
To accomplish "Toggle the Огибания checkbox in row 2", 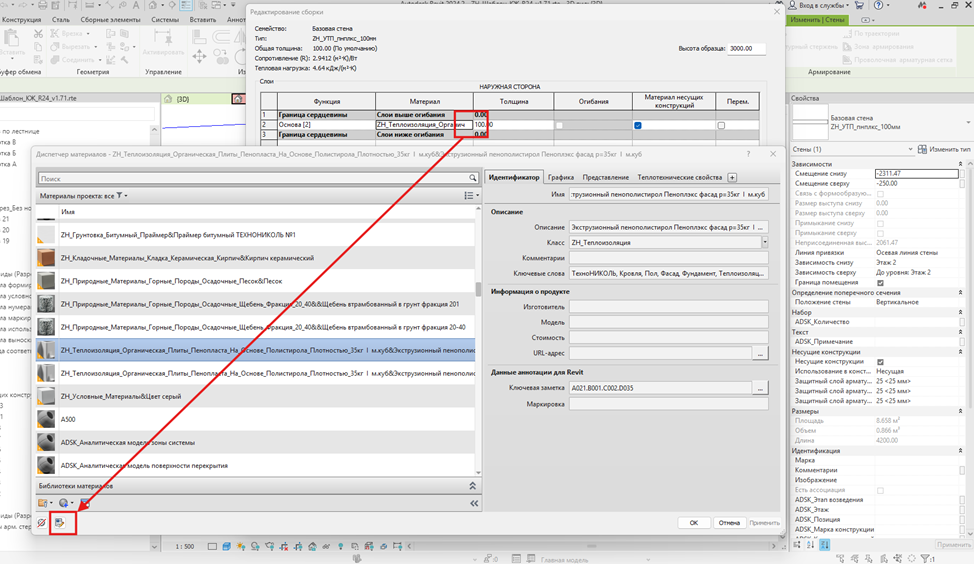I will 559,125.
